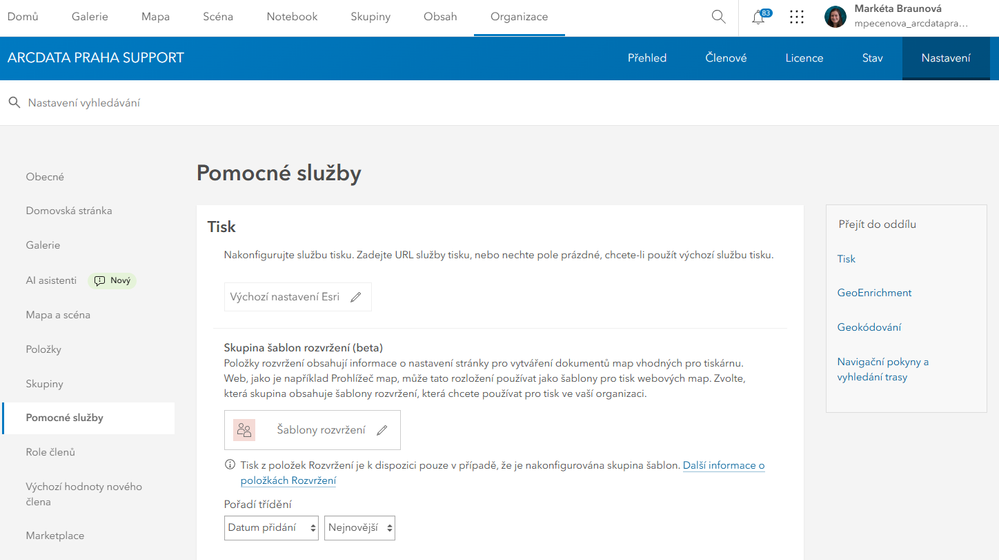Expand the Nejnovější order dropdown
This screenshot has height=560, width=999.
(x=359, y=527)
